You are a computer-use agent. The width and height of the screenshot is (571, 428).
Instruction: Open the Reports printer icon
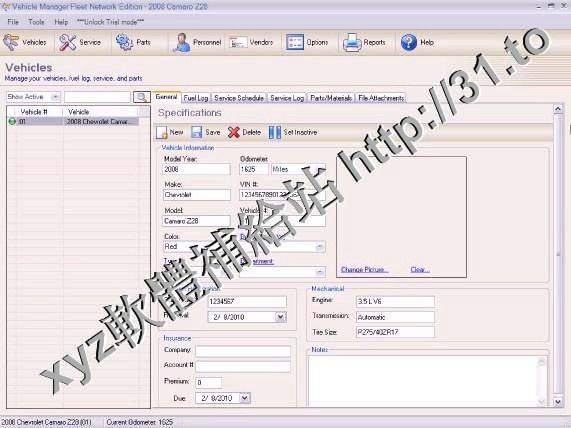point(352,43)
